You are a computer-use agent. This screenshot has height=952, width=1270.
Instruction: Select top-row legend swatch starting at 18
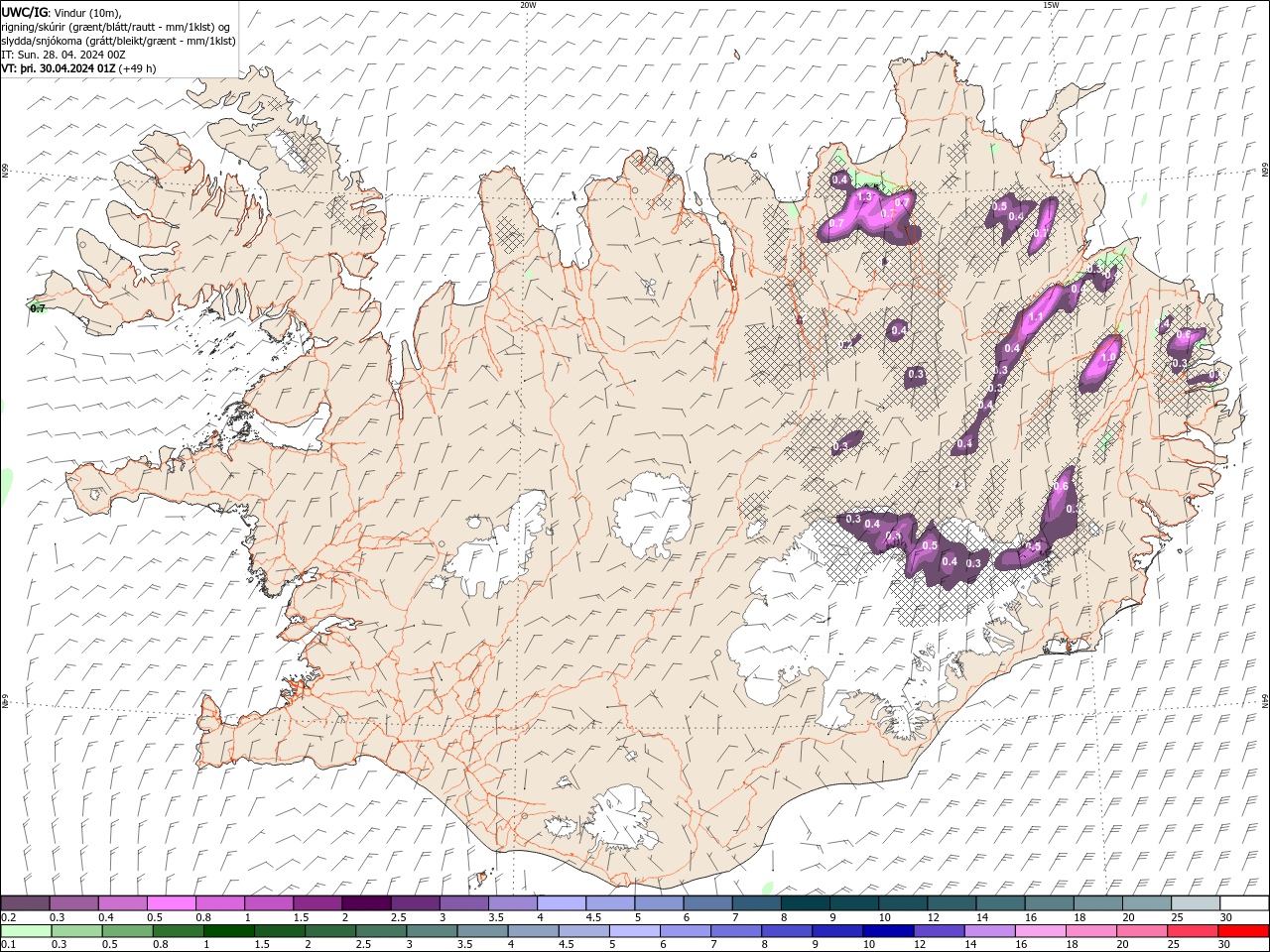coord(1098,903)
